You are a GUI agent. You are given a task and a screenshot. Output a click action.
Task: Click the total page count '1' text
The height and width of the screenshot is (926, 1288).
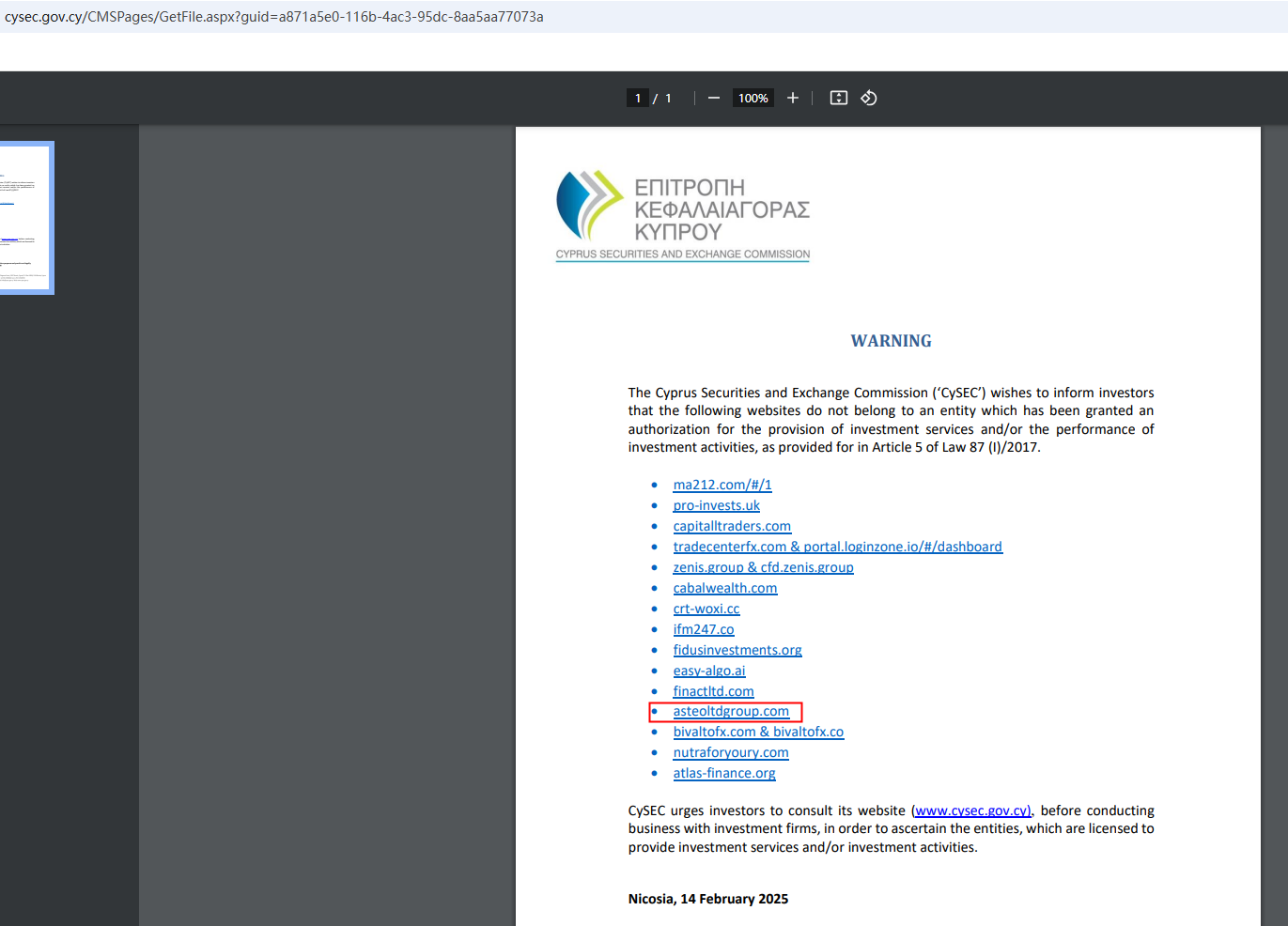(x=669, y=98)
